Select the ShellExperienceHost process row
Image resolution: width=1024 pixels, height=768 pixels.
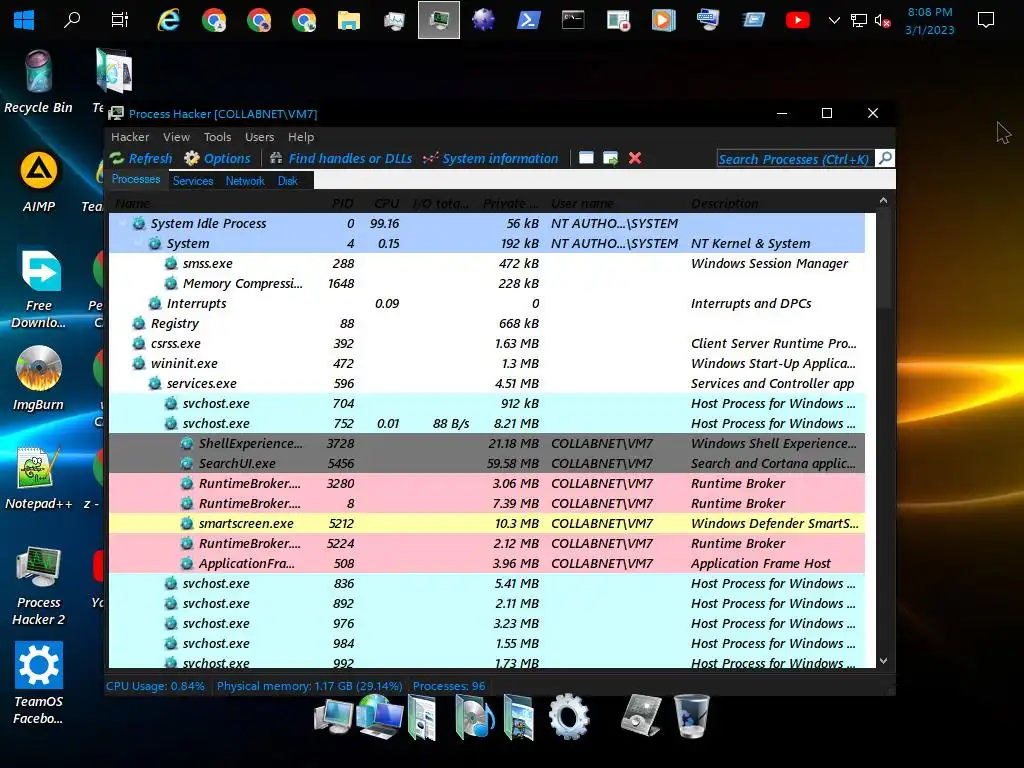click(487, 443)
